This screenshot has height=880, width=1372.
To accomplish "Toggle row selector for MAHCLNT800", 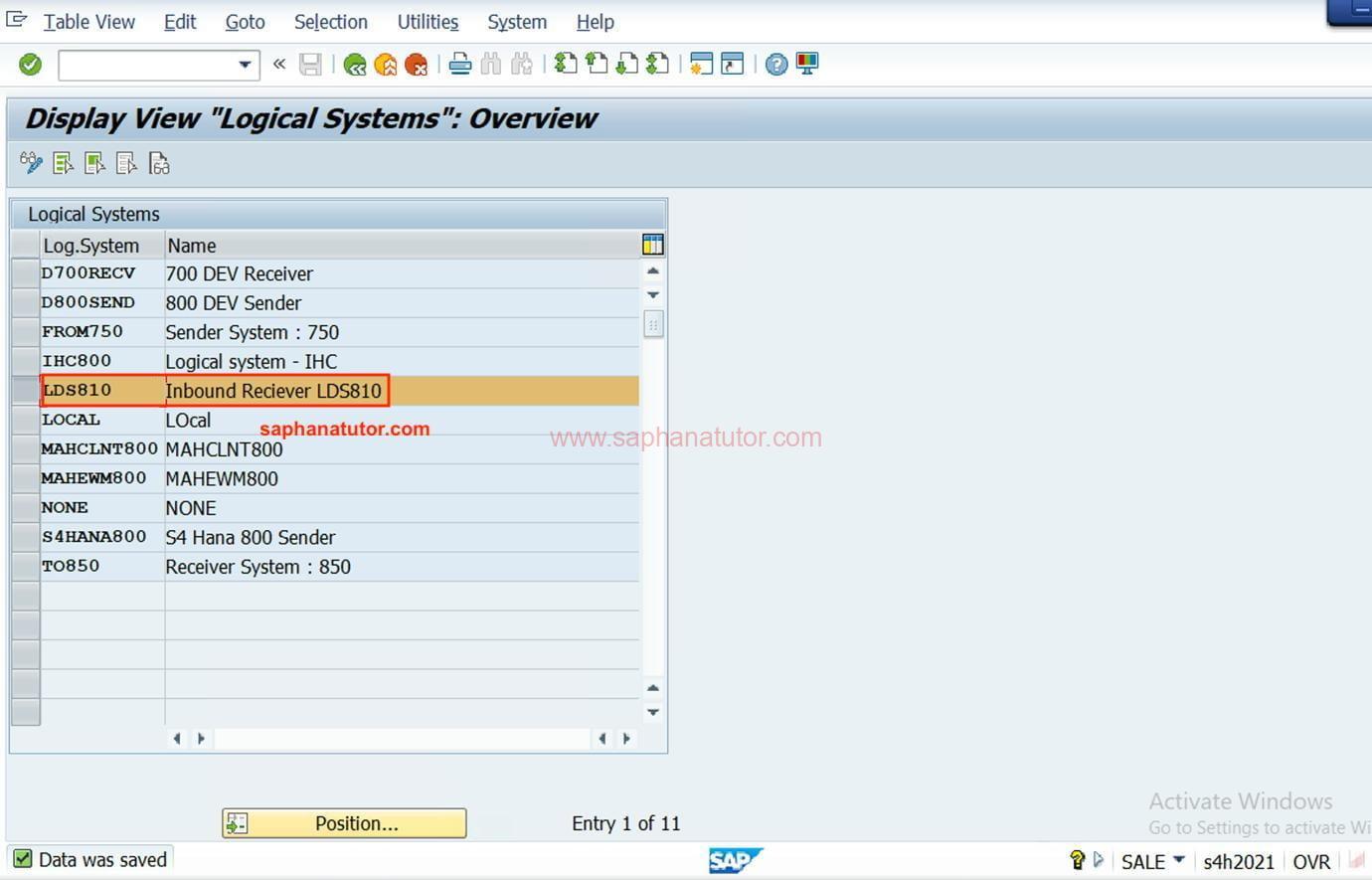I will 26,449.
